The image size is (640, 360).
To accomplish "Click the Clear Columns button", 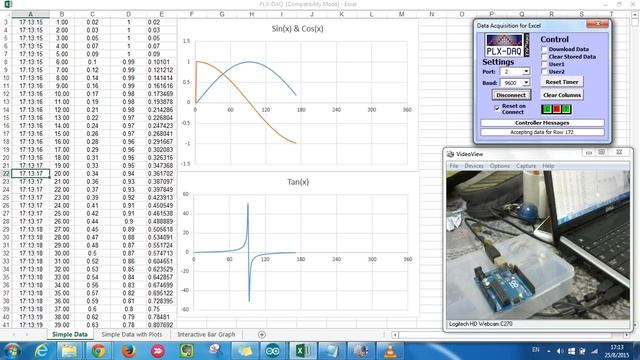I will click(x=562, y=95).
